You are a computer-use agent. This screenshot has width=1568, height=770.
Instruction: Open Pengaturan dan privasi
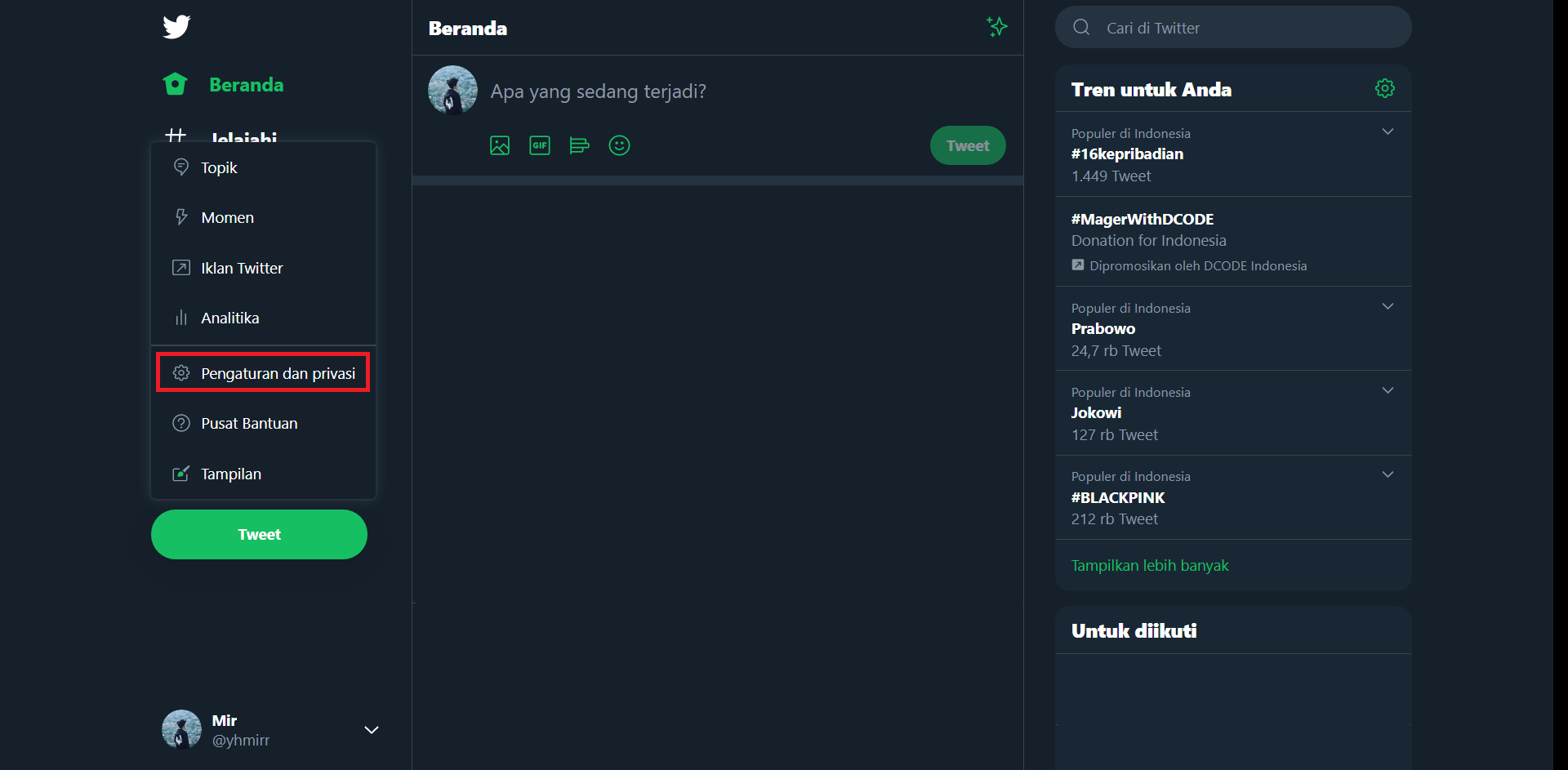263,372
